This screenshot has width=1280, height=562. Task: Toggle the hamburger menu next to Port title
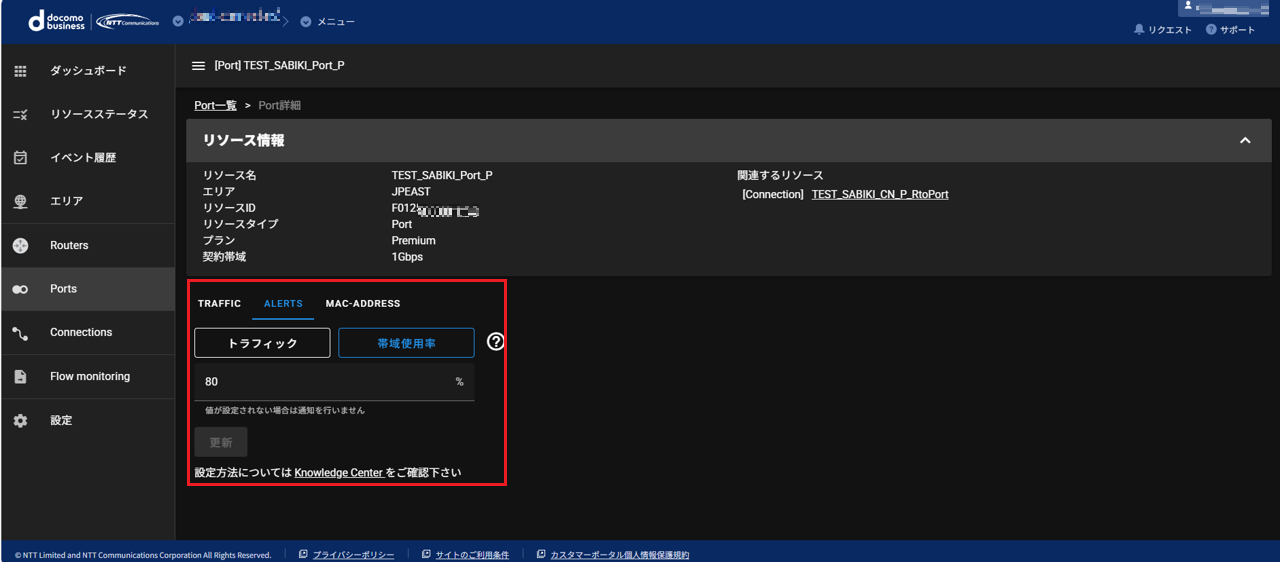198,66
